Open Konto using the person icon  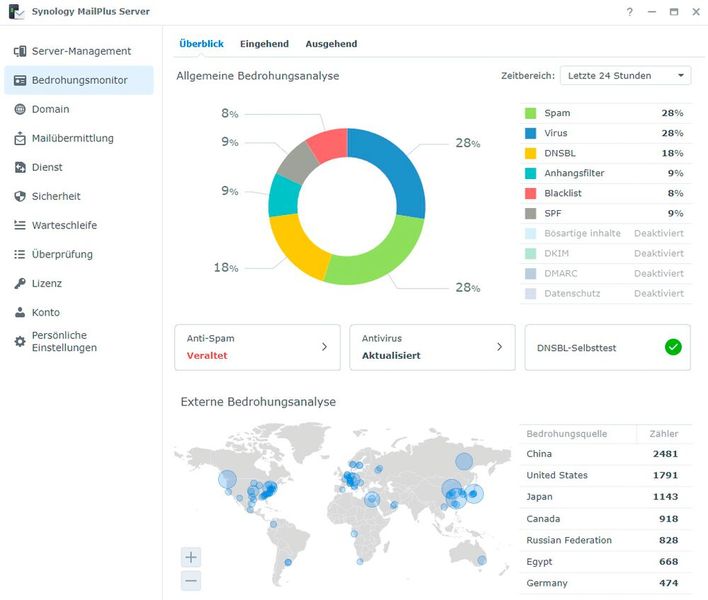tap(20, 312)
